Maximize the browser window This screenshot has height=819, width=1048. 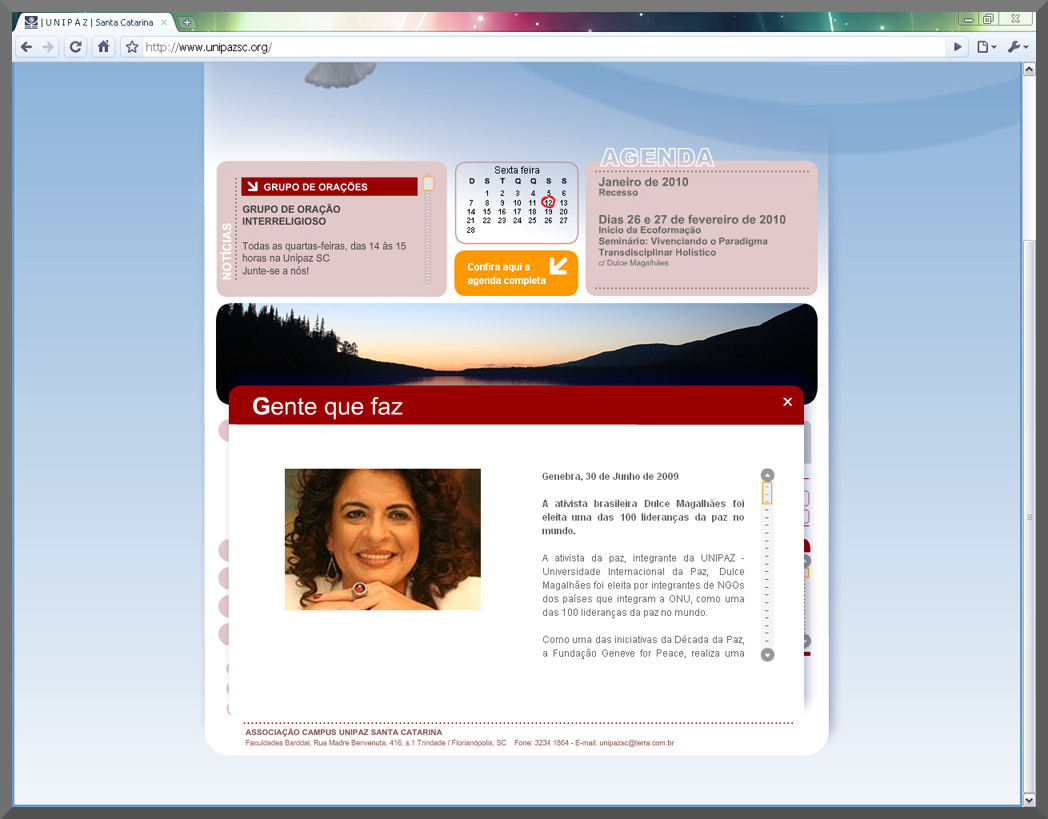coord(989,19)
